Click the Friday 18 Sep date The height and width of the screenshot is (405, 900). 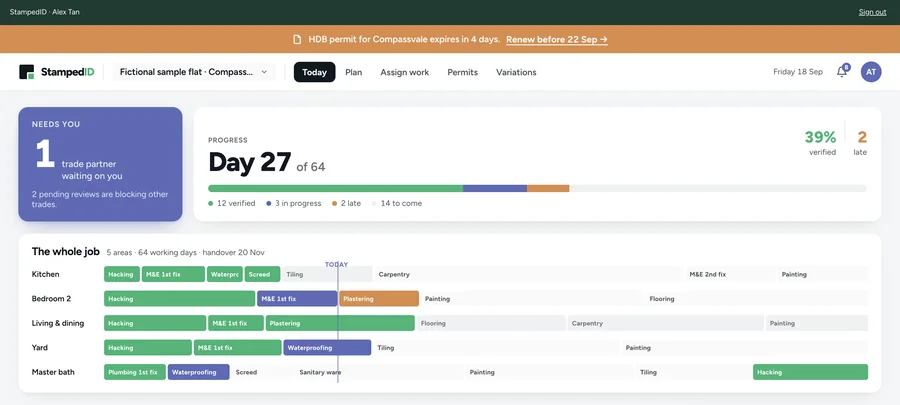tap(798, 72)
